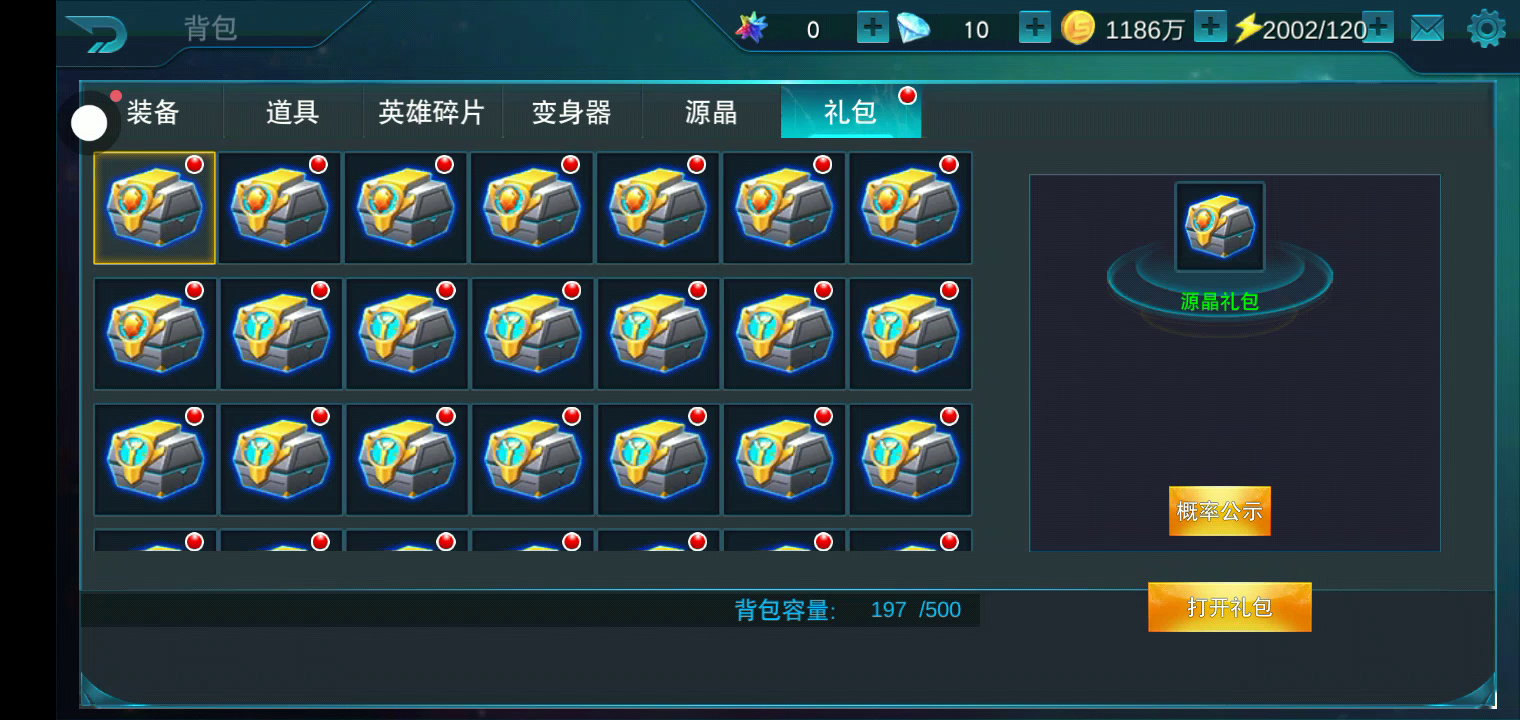Screen dimensions: 1520x720
Task: Tap the back arrow icon beside 背包
Action: [x=97, y=32]
